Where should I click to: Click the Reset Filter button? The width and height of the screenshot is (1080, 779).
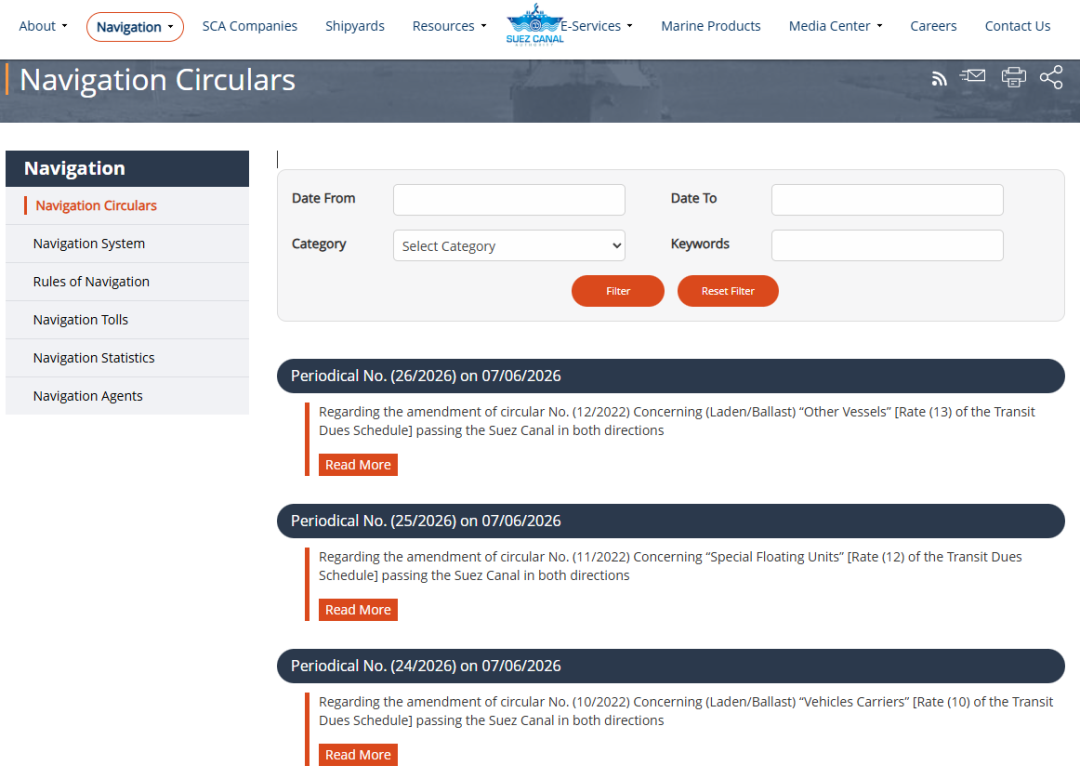point(728,291)
